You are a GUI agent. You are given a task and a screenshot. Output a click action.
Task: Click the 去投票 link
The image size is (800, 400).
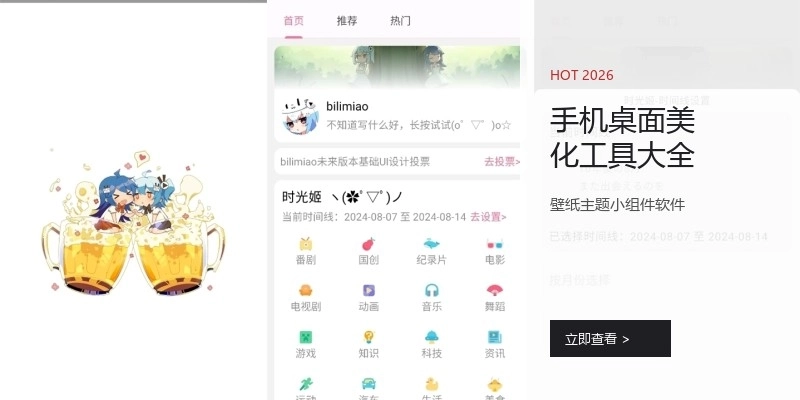pos(502,162)
